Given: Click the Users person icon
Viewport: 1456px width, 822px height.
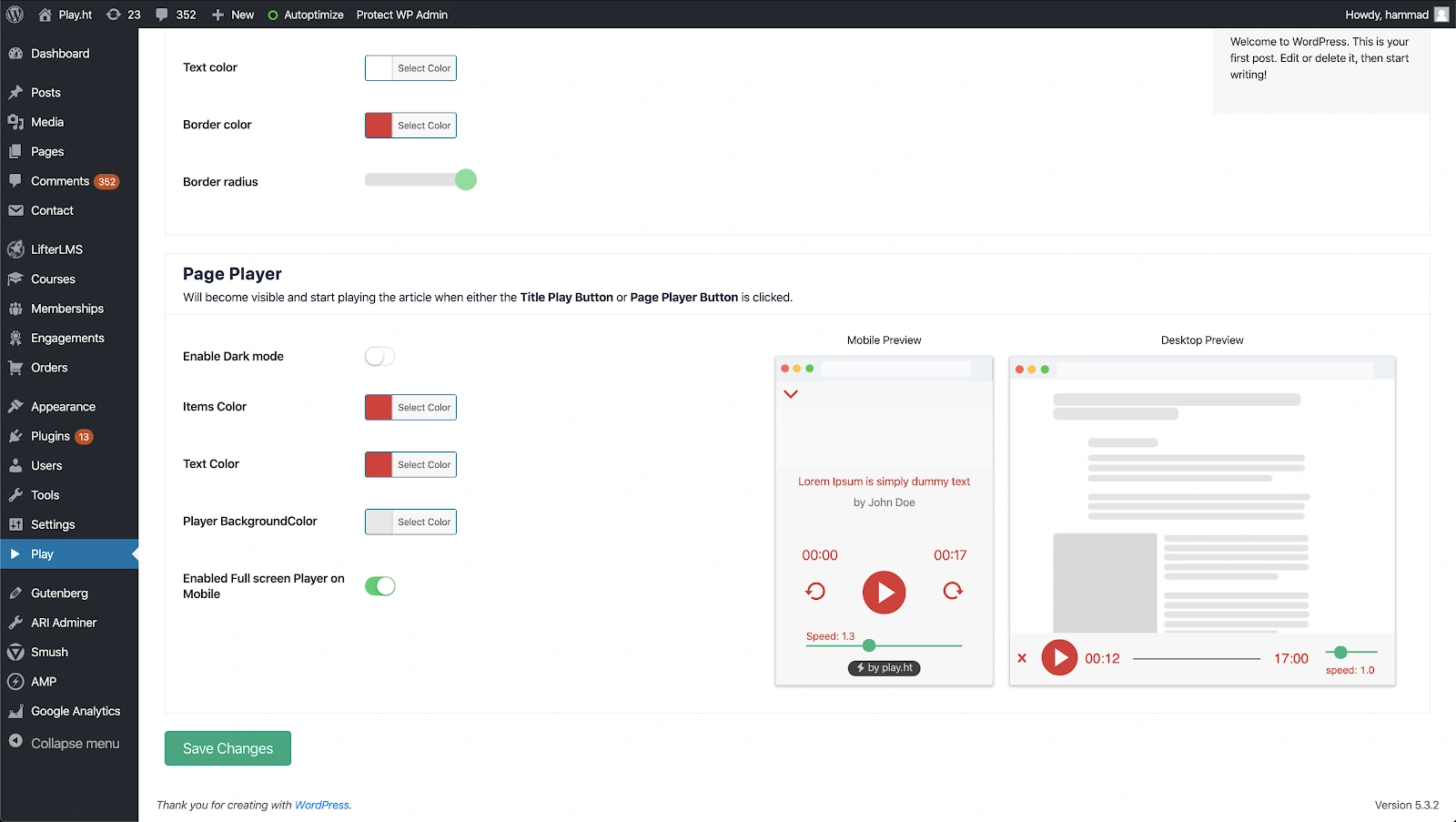Looking at the screenshot, I should coord(15,466).
